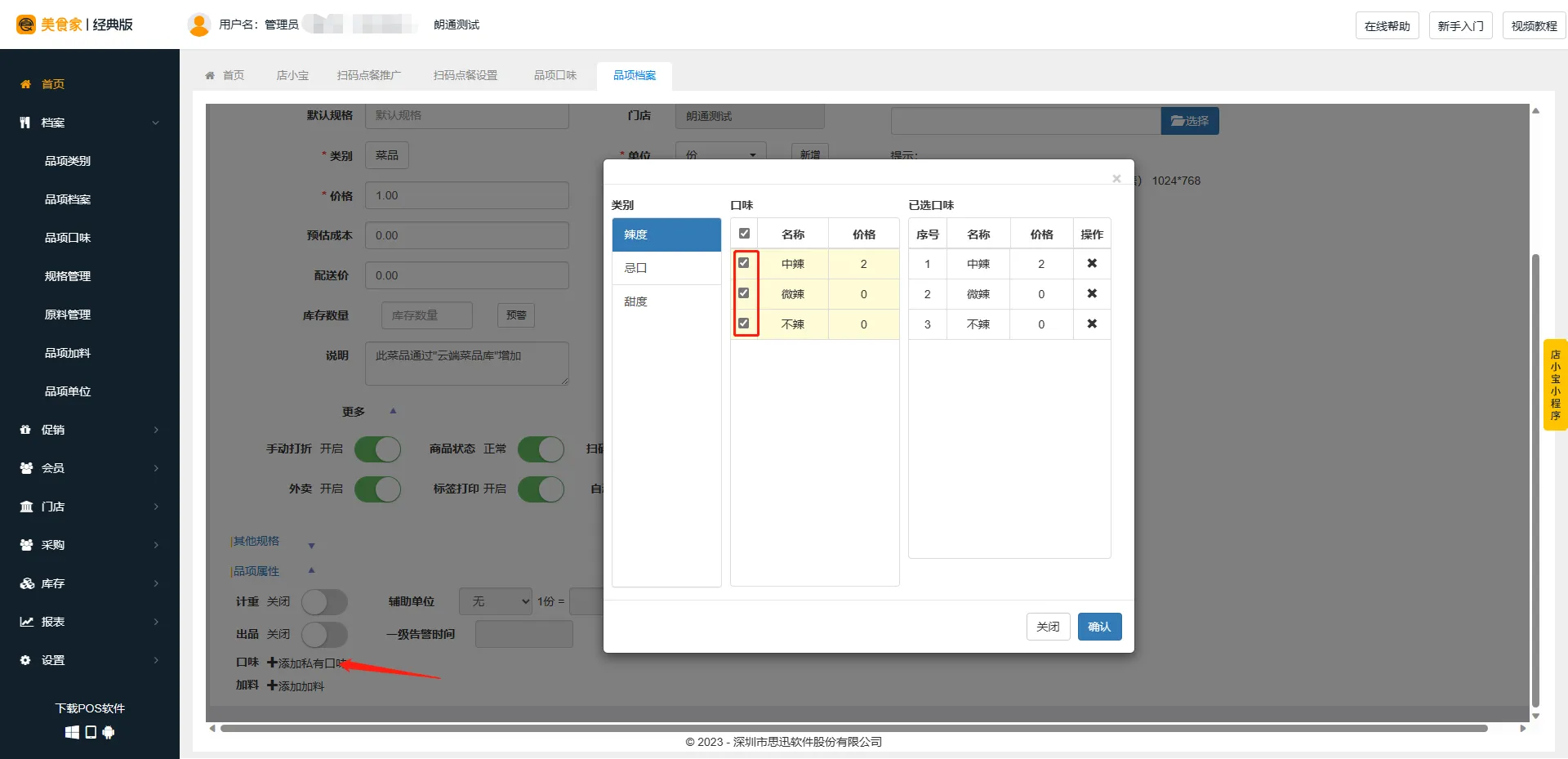
Task: Expand the 会员 sidebar menu
Action: [89, 468]
